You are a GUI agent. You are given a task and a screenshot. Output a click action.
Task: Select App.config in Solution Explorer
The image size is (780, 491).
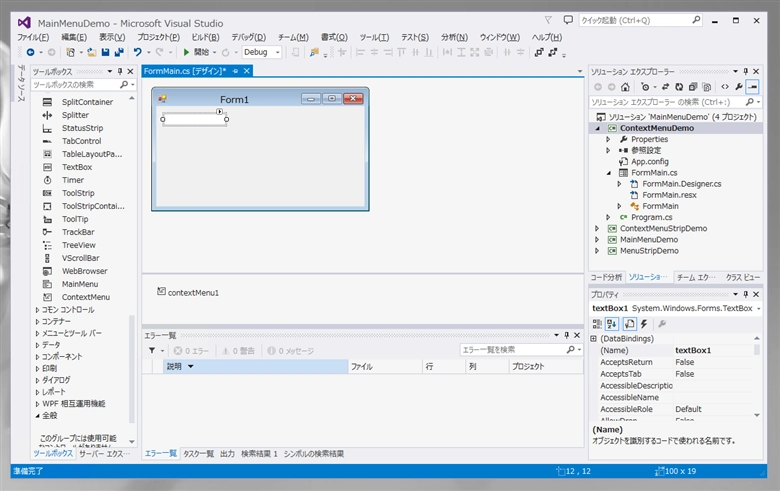click(649, 162)
